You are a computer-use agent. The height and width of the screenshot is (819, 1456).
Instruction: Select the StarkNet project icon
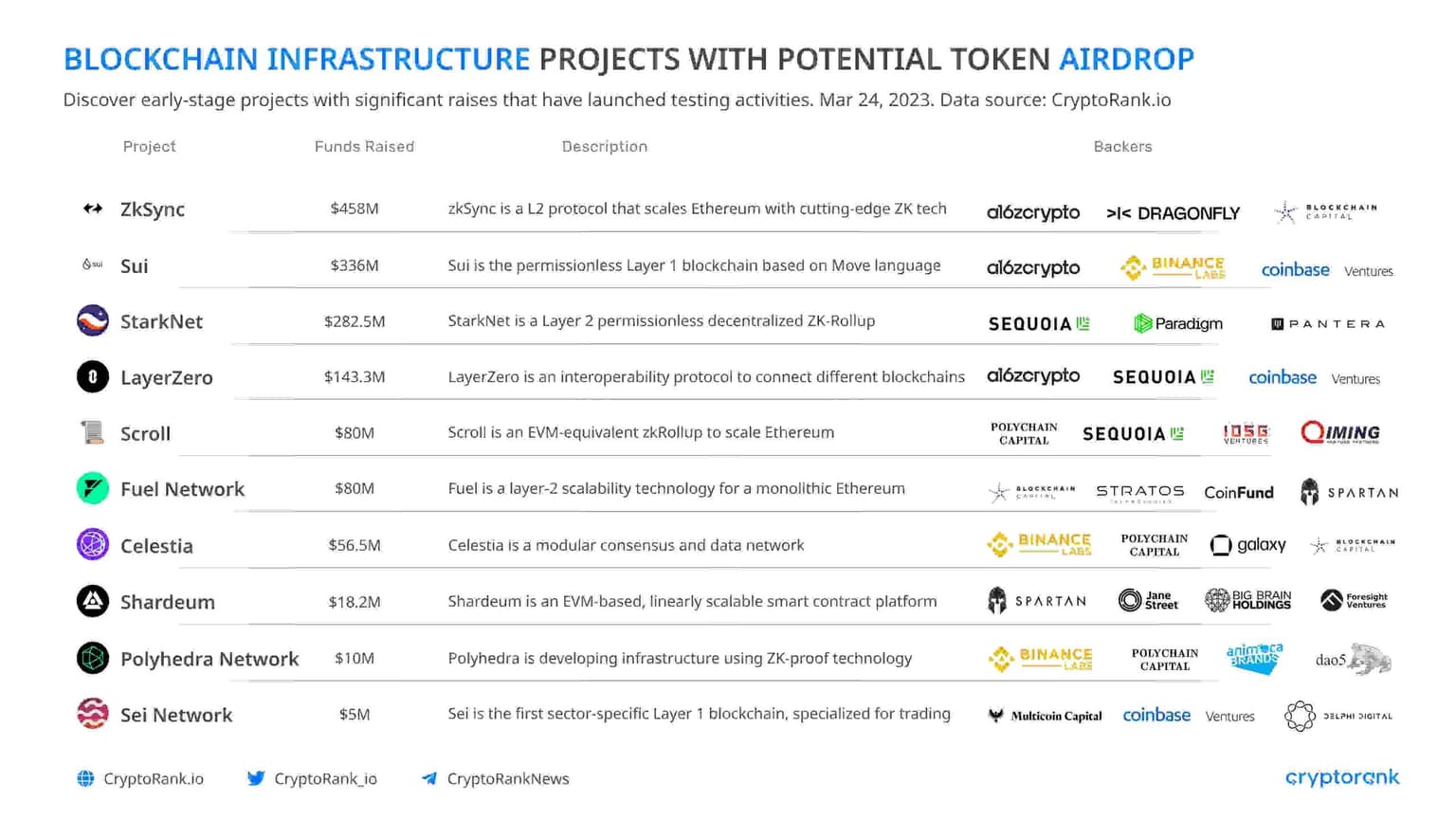click(93, 321)
